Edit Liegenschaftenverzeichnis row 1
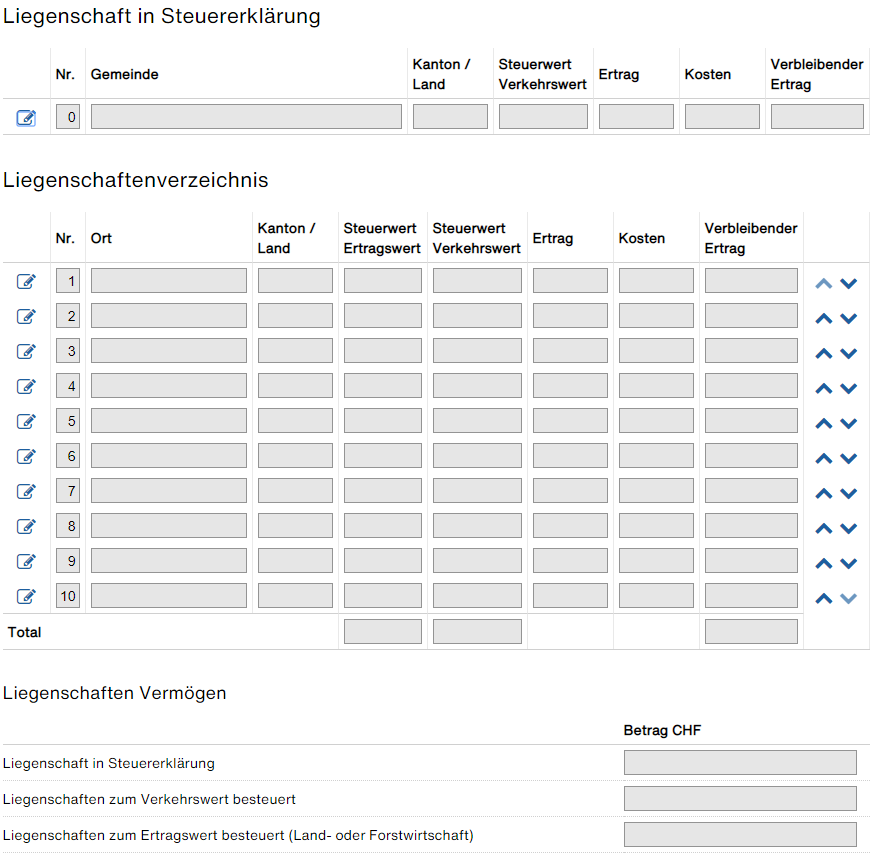 (x=26, y=281)
